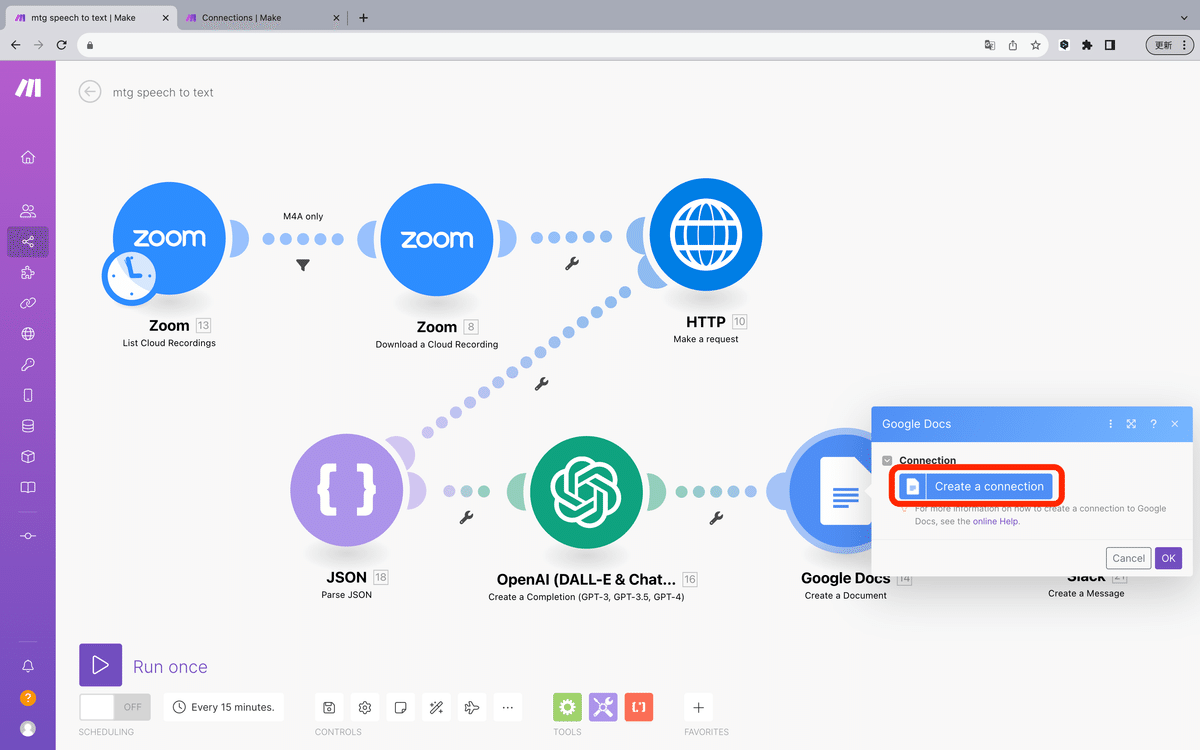The image size is (1200, 750).
Task: Reload the page in browser
Action: click(62, 45)
